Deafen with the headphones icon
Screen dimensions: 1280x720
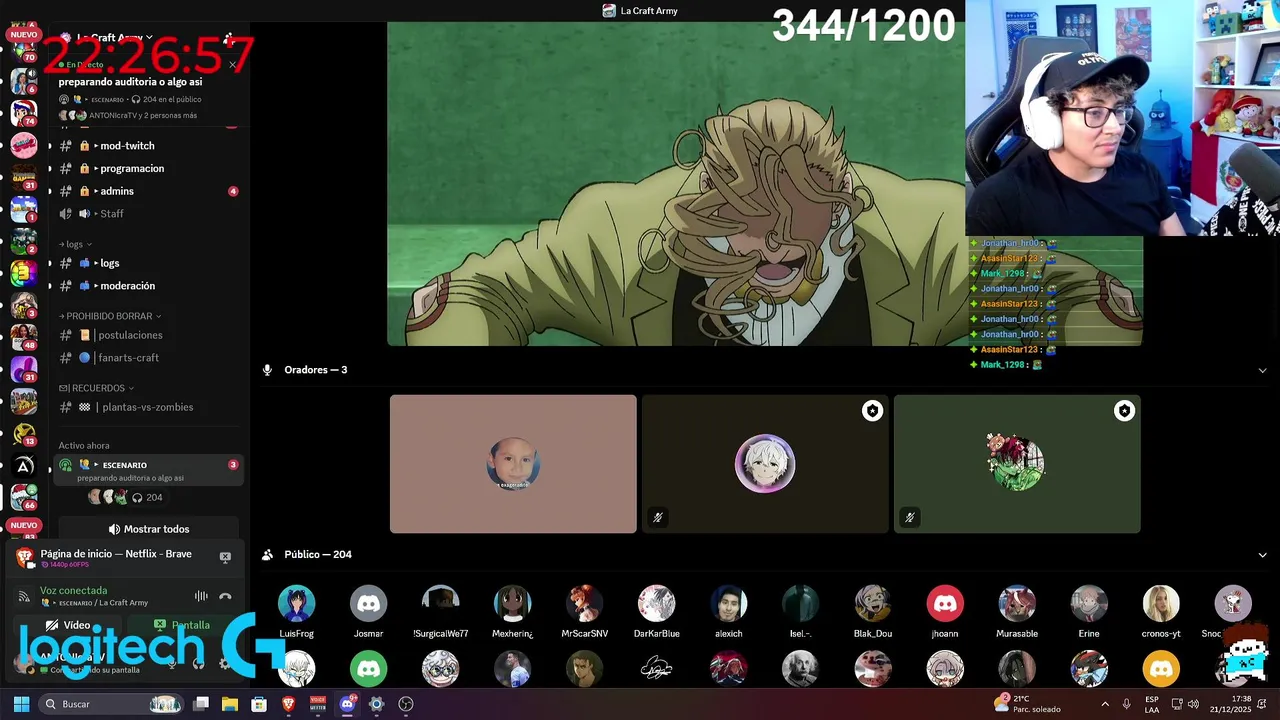click(x=198, y=663)
